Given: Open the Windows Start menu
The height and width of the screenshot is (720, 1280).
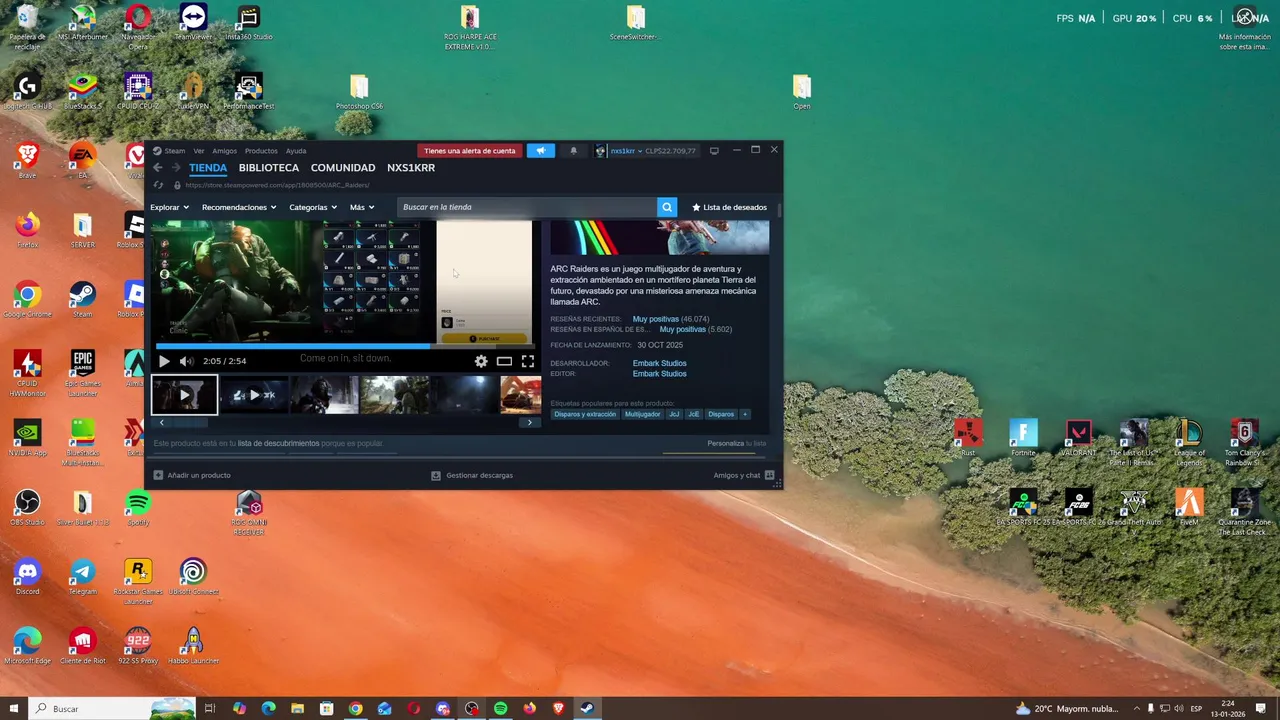Looking at the screenshot, I should pos(13,709).
